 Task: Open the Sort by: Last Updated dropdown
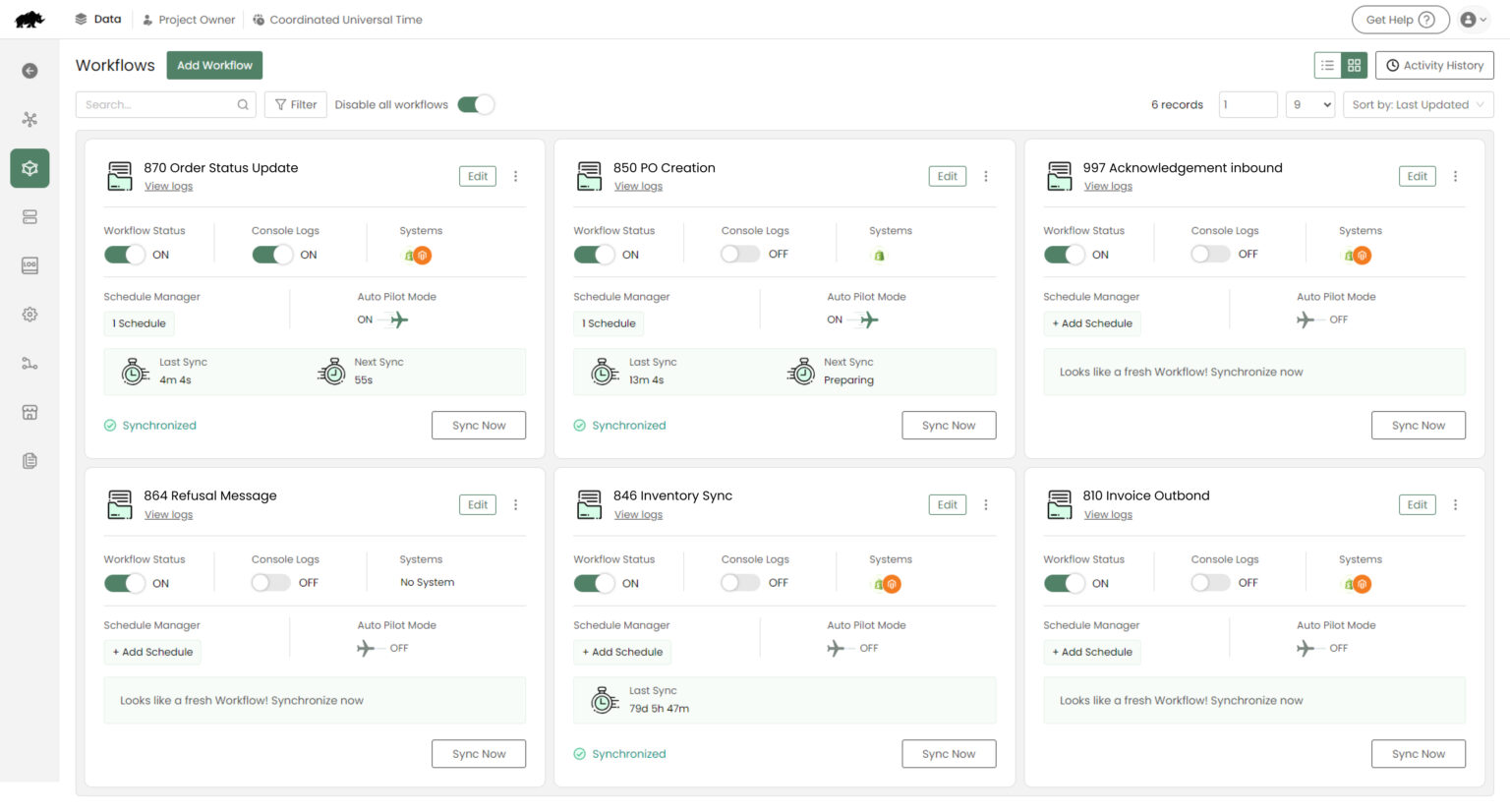1418,103
